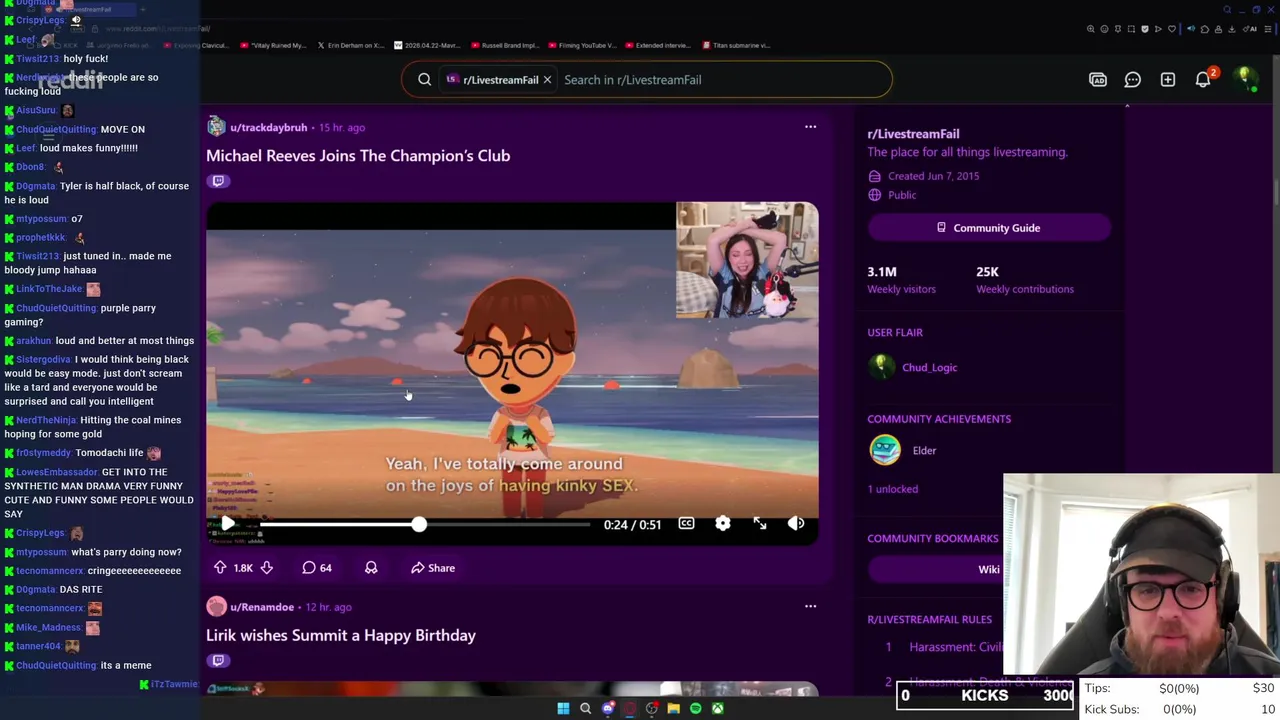This screenshot has height=720, width=1280.
Task: Click the search magnifier icon in Reddit search bar
Action: pyautogui.click(x=424, y=80)
